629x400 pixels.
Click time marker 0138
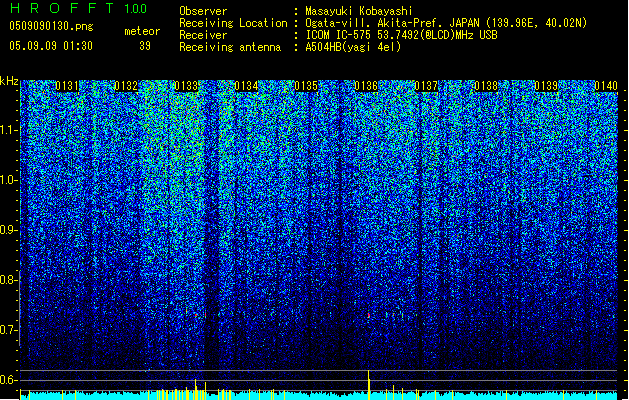pyautogui.click(x=486, y=86)
